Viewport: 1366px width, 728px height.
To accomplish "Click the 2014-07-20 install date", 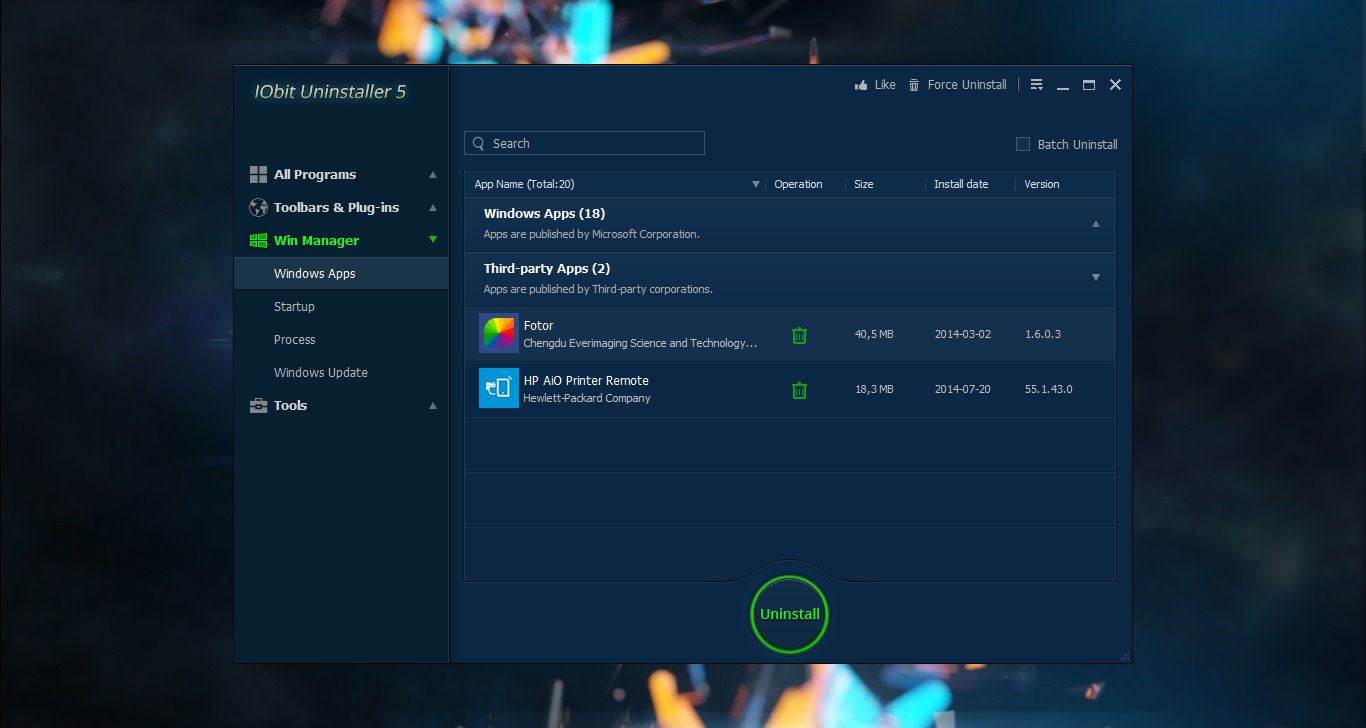I will (x=963, y=389).
